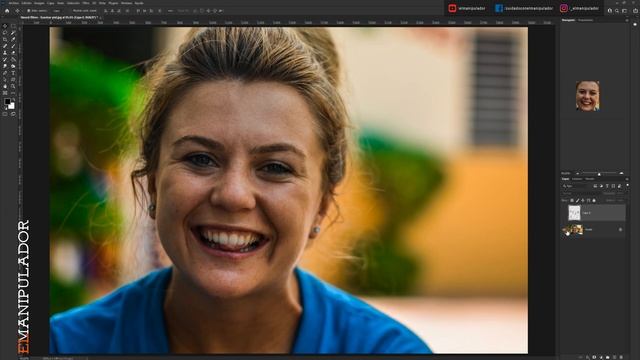Image resolution: width=640 pixels, height=360 pixels.
Task: Open the workspace switcher icon
Action: 624,11
